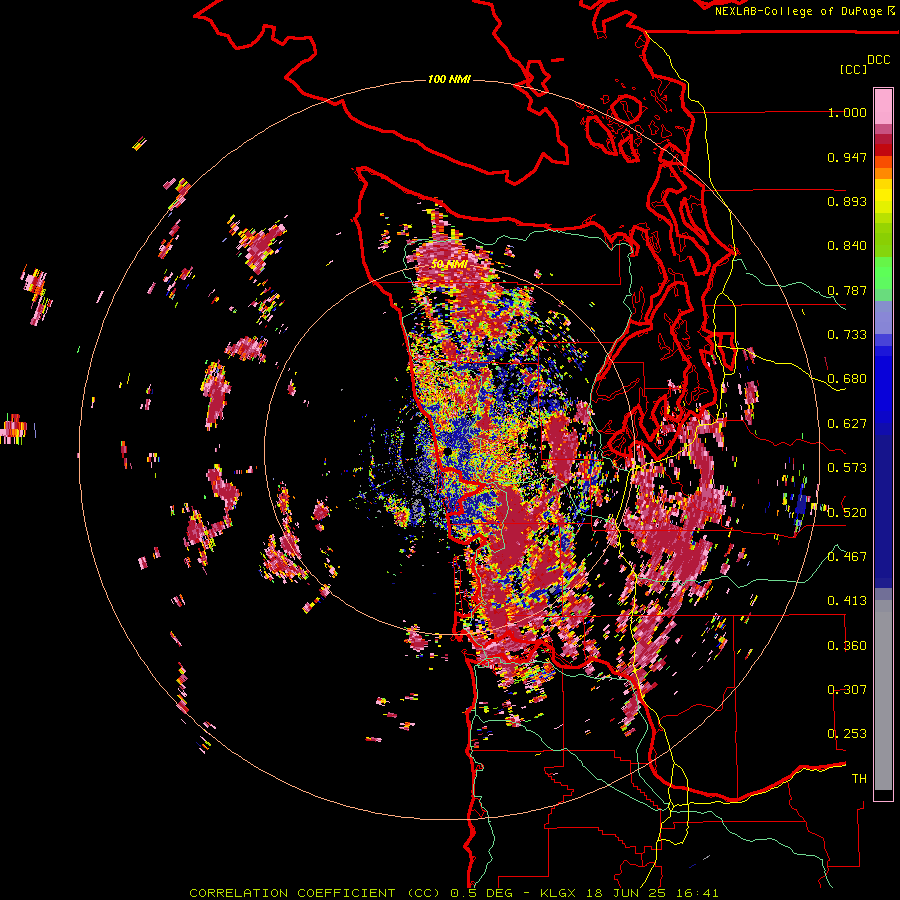Click the 0.733 scale value

pyautogui.click(x=847, y=335)
